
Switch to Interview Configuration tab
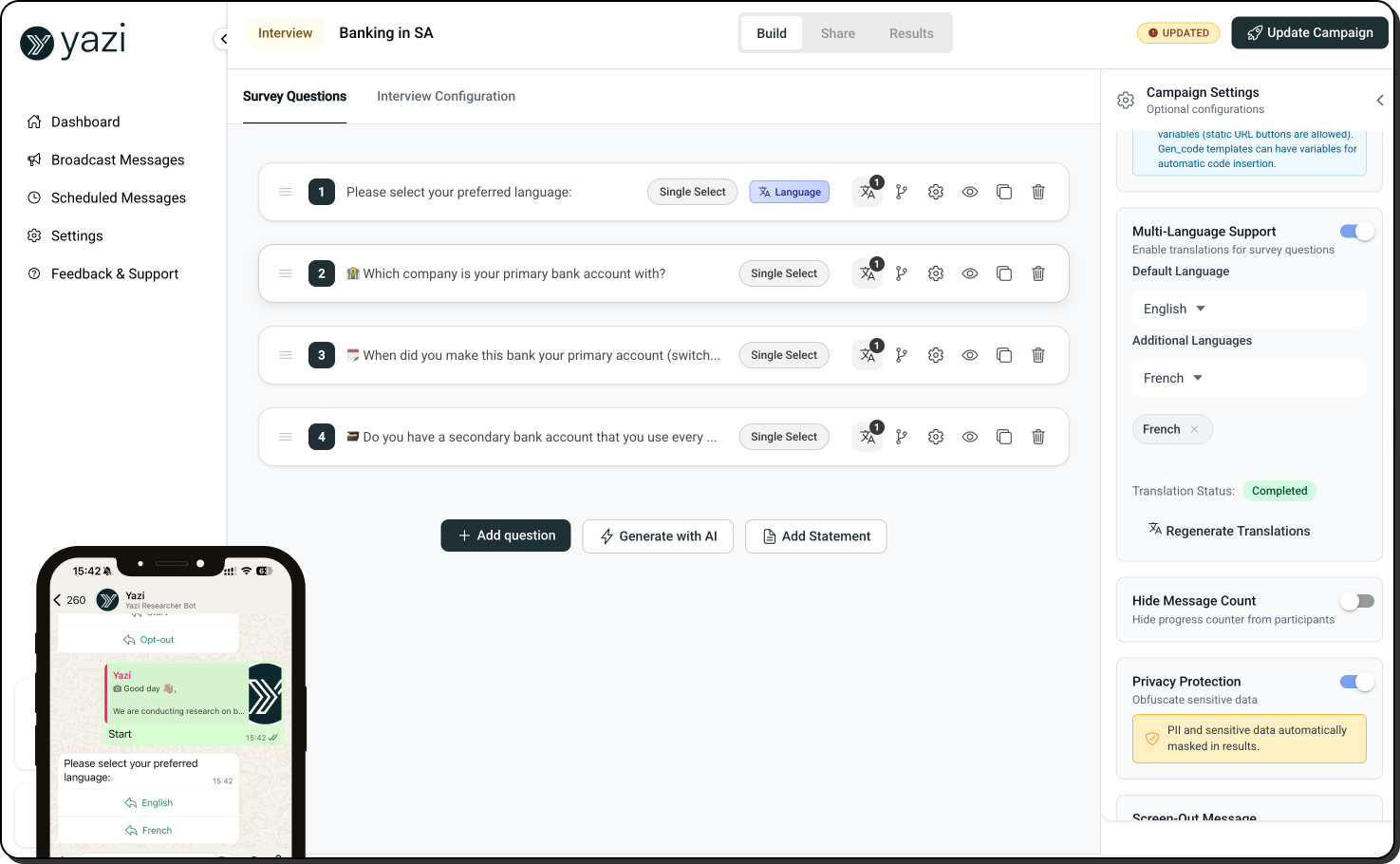point(446,96)
